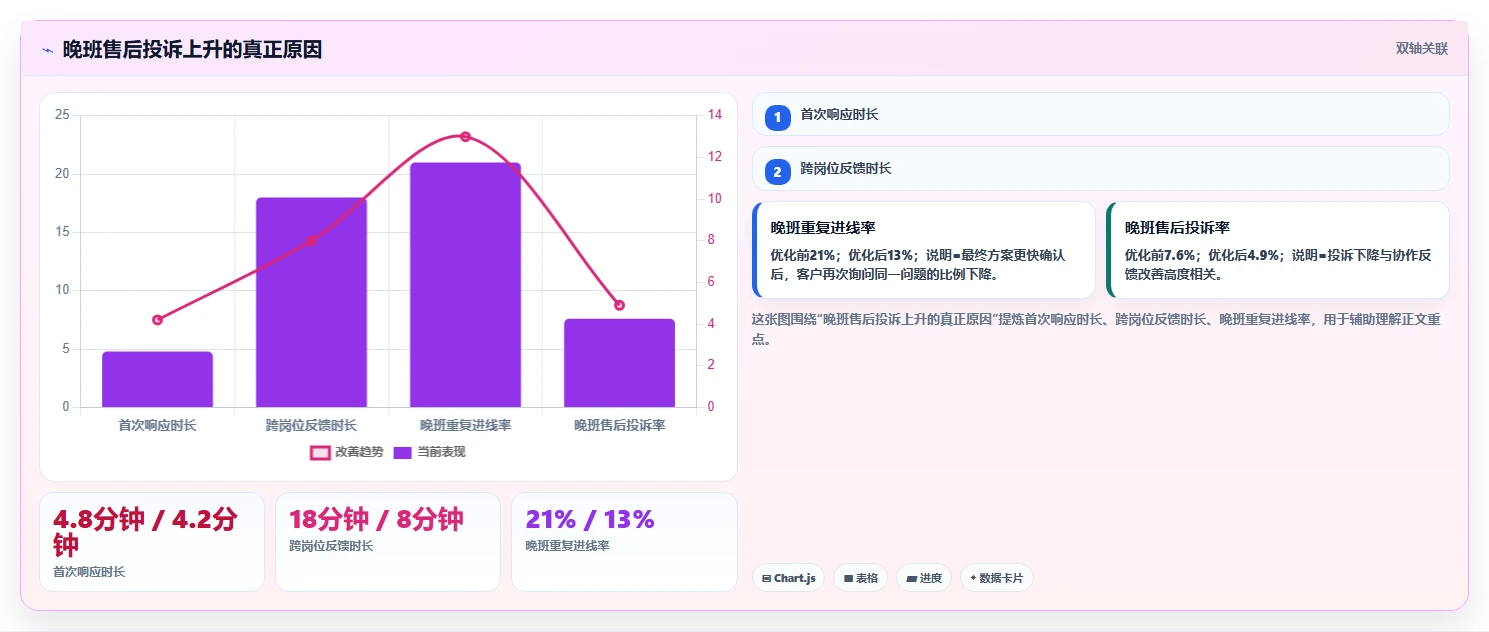
Task: Select list item 首次响应时长
Action: tap(1101, 114)
